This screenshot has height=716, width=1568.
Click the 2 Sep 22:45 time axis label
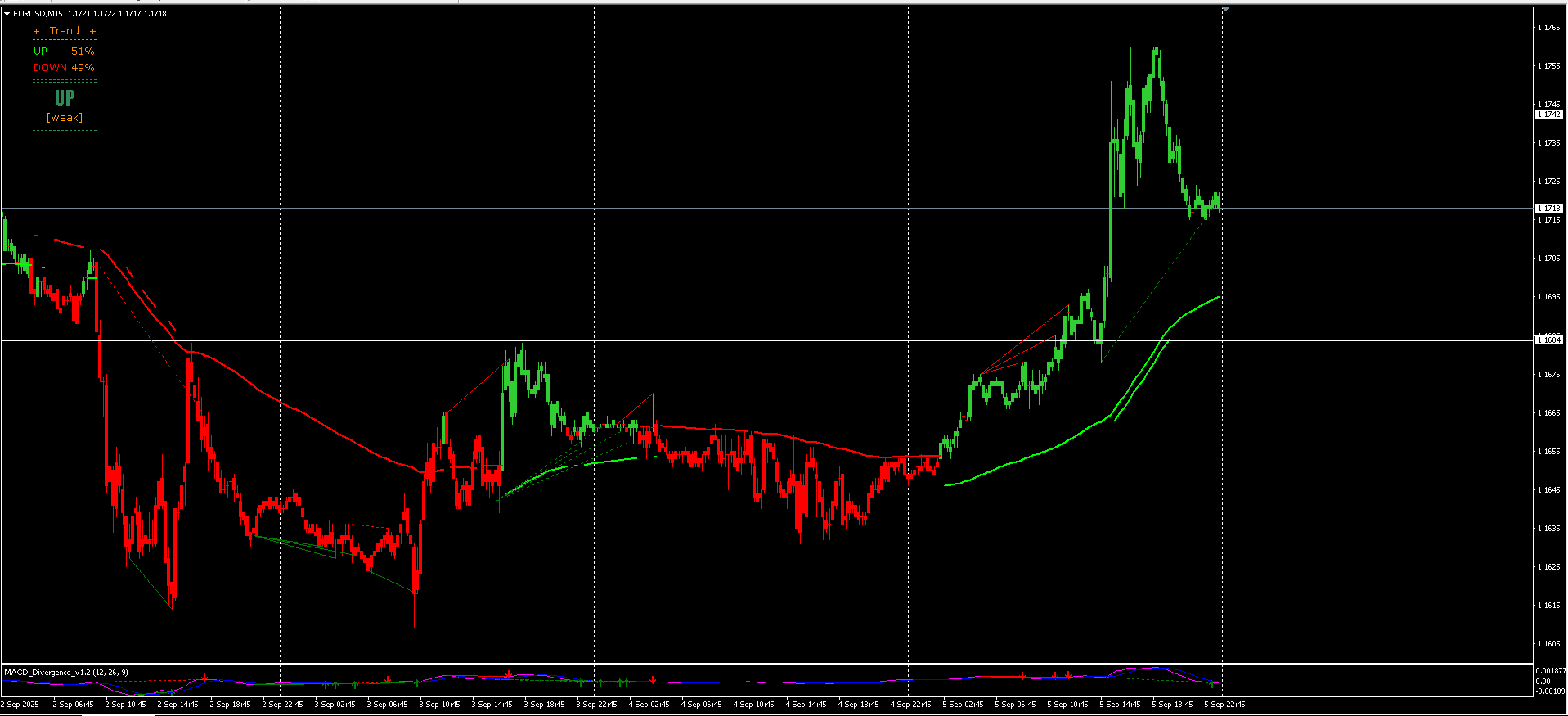pyautogui.click(x=282, y=705)
